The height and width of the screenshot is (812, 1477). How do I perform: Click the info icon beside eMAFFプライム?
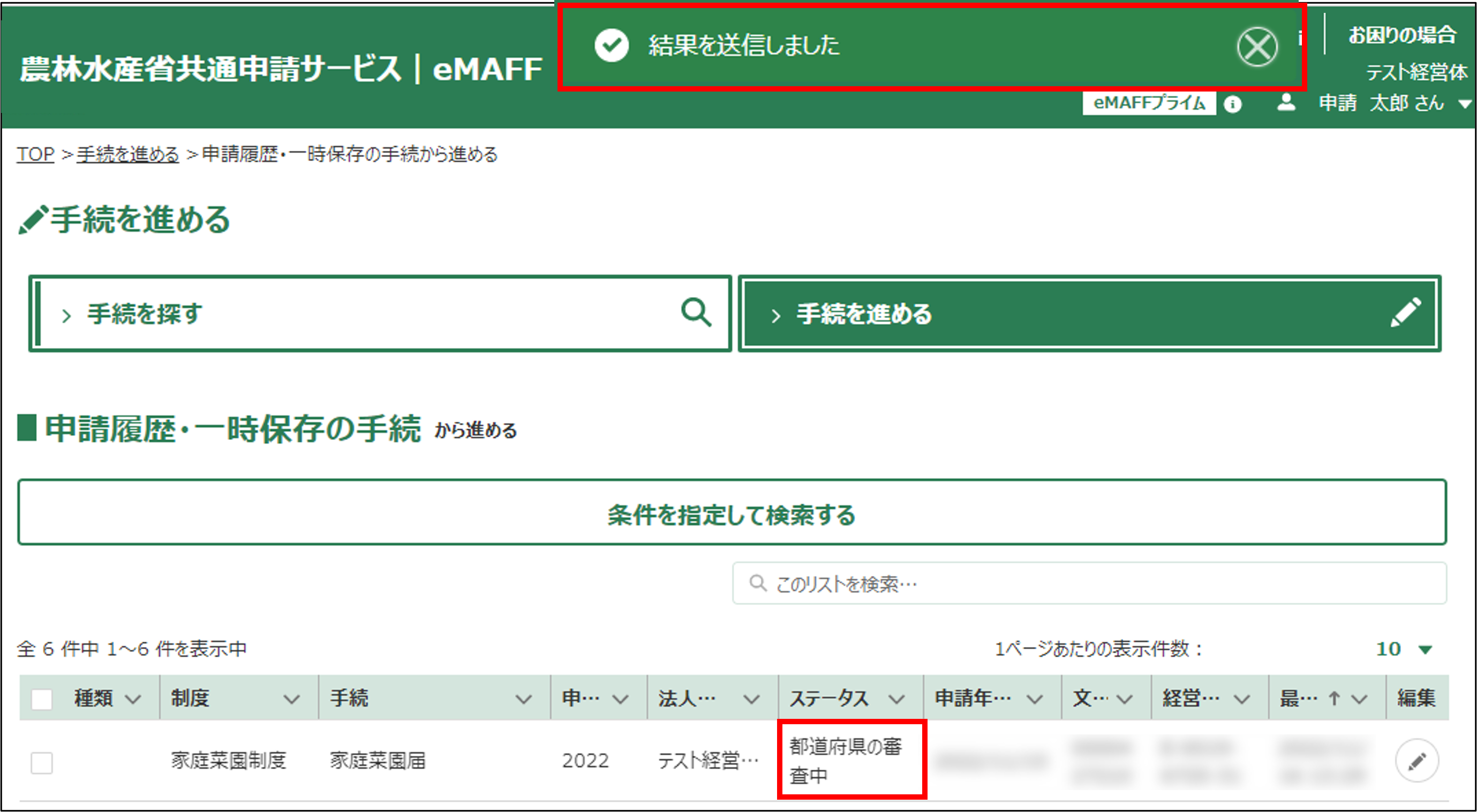tap(1233, 104)
